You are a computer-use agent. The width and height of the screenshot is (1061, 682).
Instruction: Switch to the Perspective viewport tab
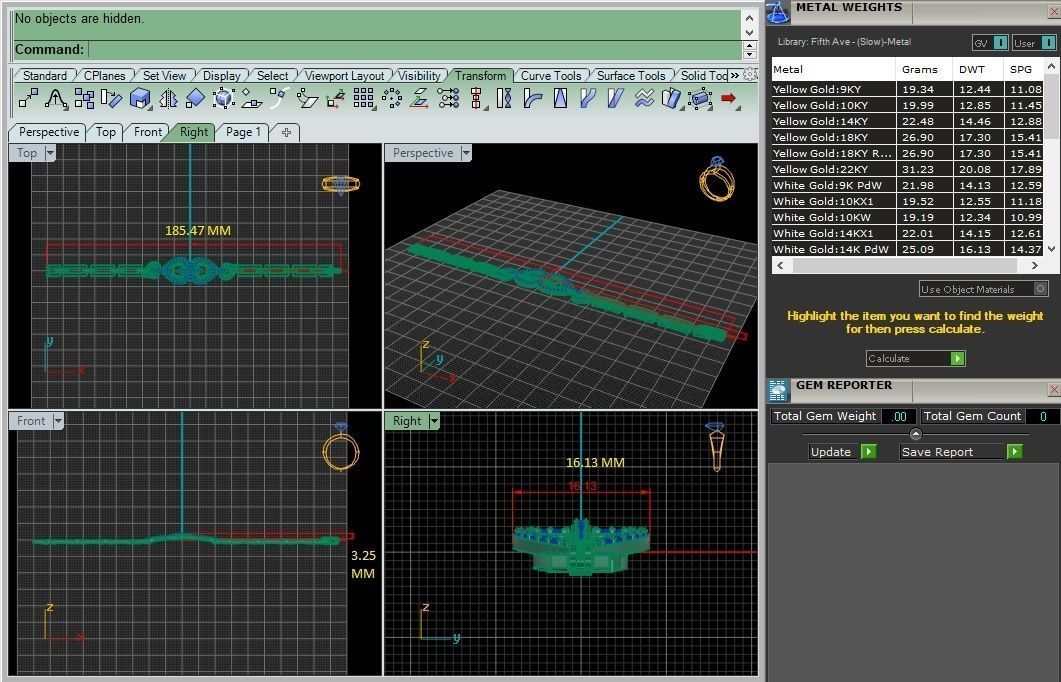click(49, 132)
